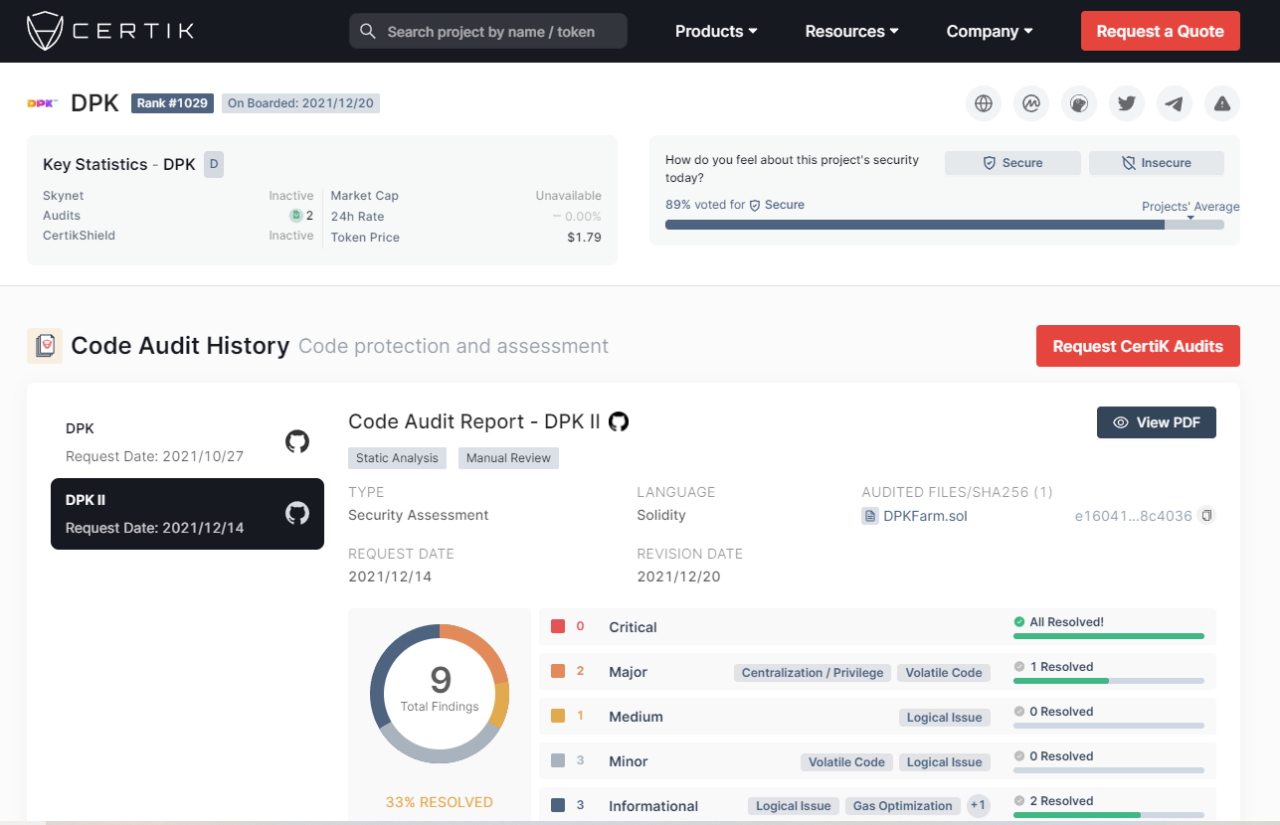
Task: Click the Static Analysis tag
Action: tap(397, 458)
